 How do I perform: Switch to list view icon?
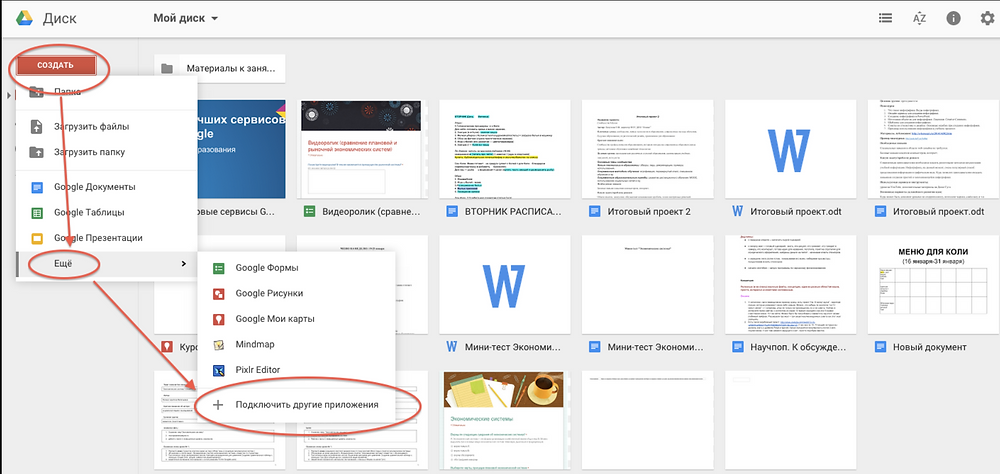(885, 18)
